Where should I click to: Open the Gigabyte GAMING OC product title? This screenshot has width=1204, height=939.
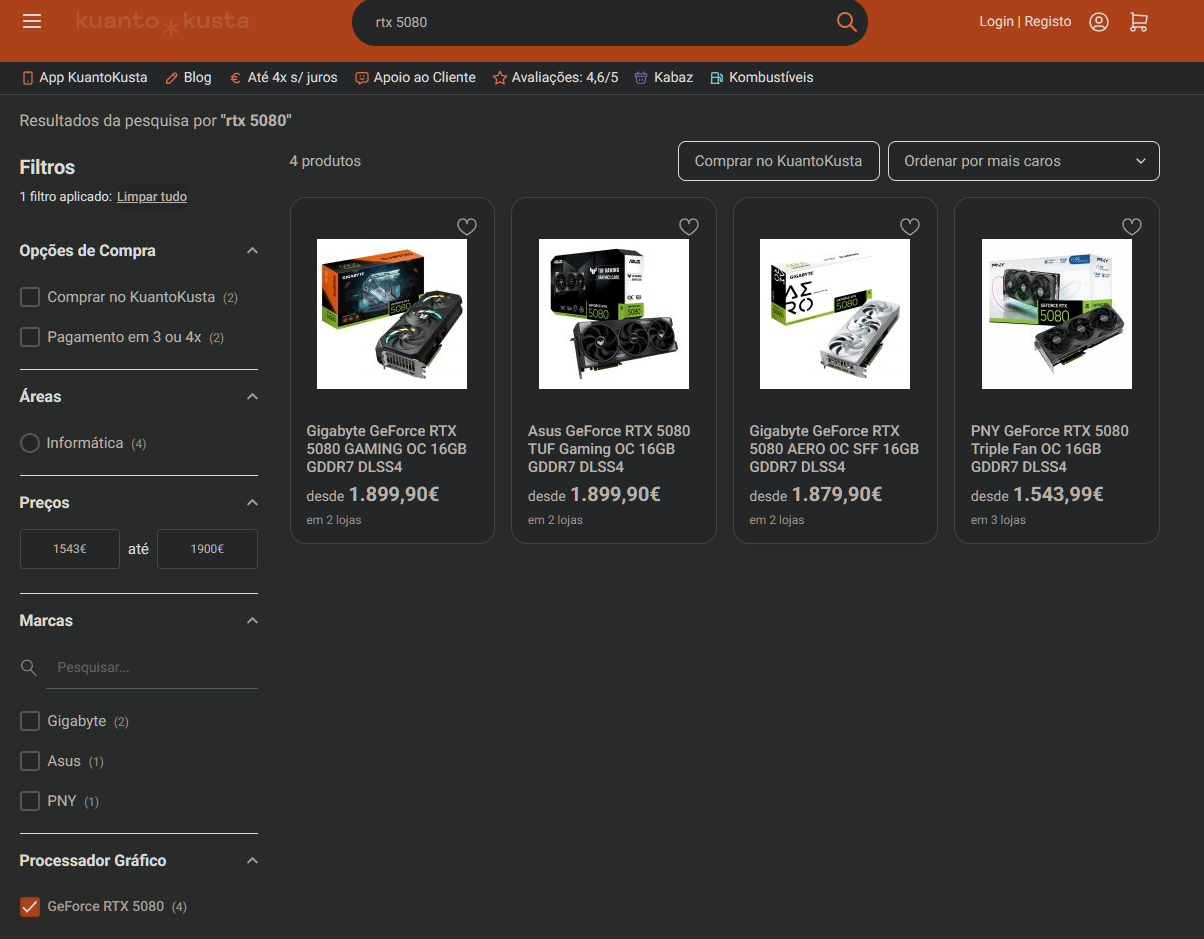(386, 449)
